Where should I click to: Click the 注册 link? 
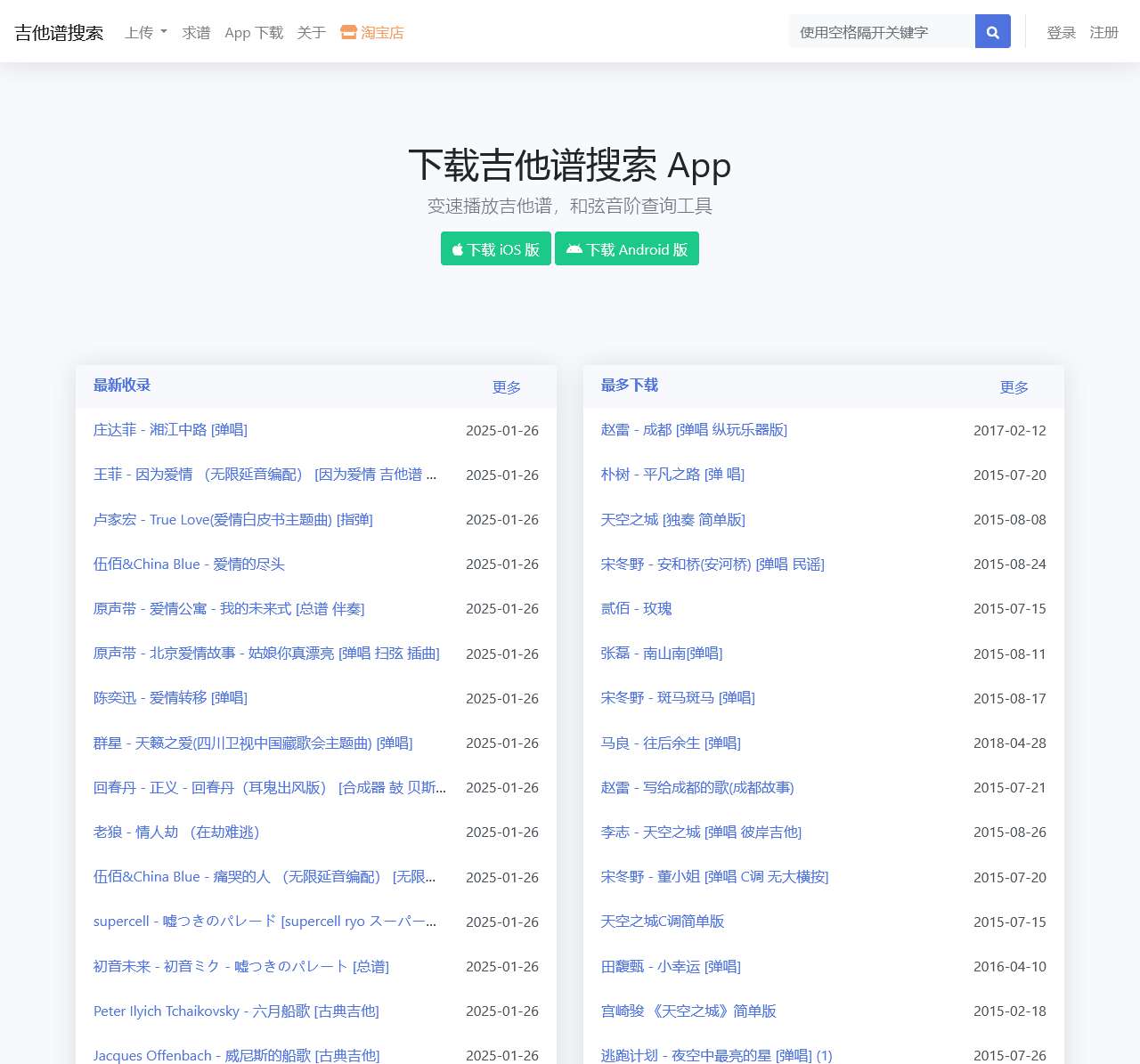tap(1103, 33)
